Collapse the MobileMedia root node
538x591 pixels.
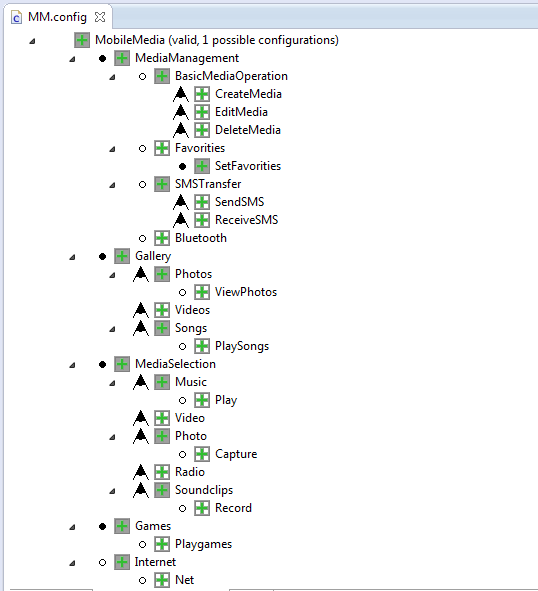coord(32,41)
